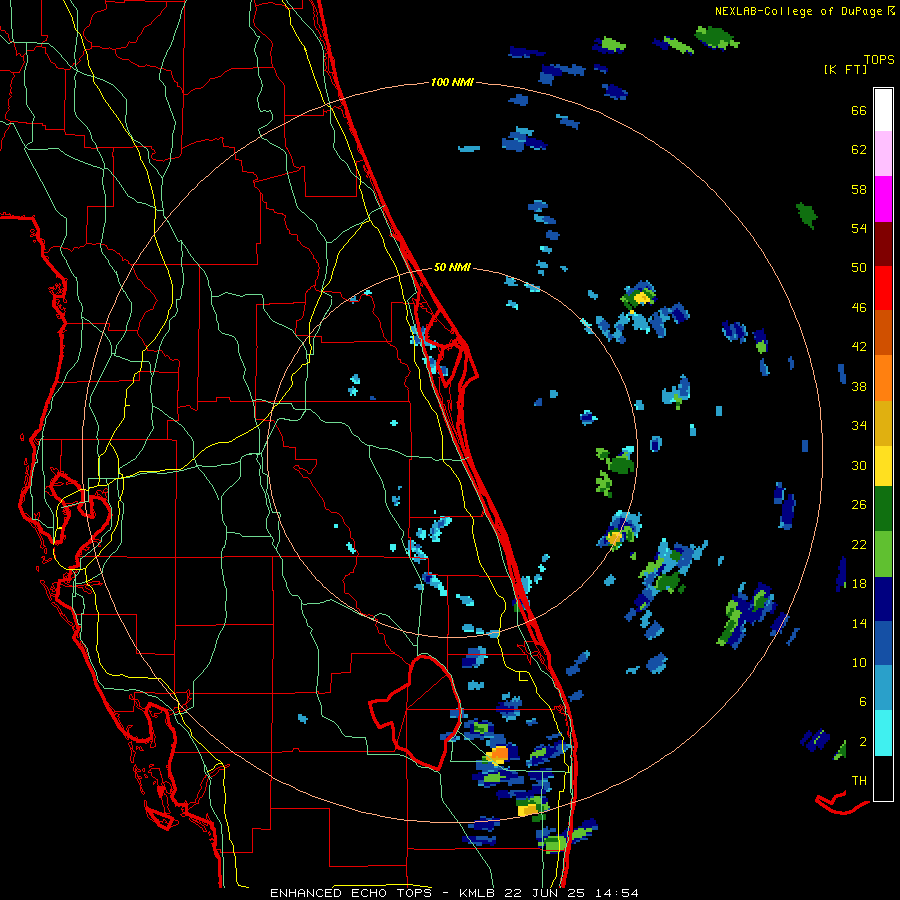Click the 'ENHANCED ECHO TOPS' caption text
The height and width of the screenshot is (900, 900).
click(354, 893)
